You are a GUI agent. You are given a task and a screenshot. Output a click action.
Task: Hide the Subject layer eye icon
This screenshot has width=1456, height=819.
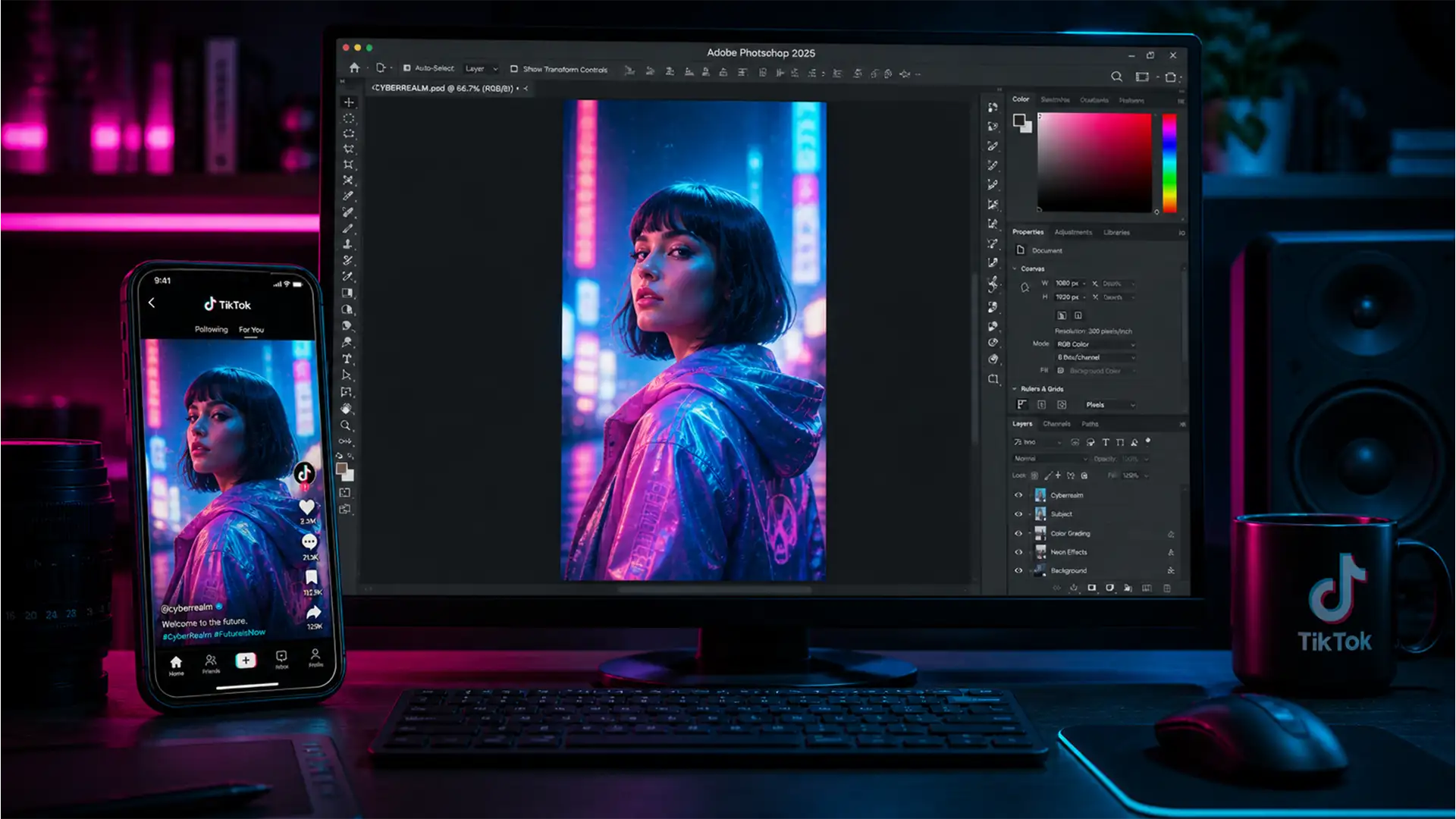pos(1018,514)
